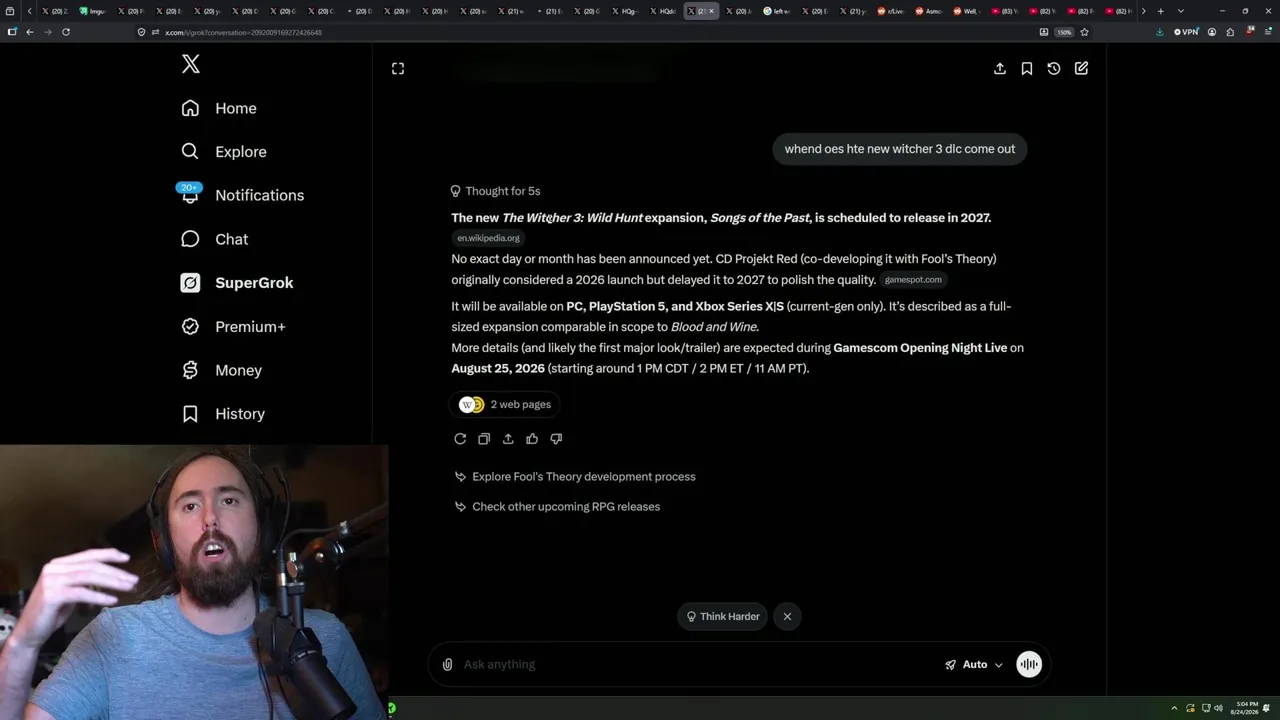The image size is (1280, 720).
Task: Click the 150% zoom level indicator
Action: 1064,32
